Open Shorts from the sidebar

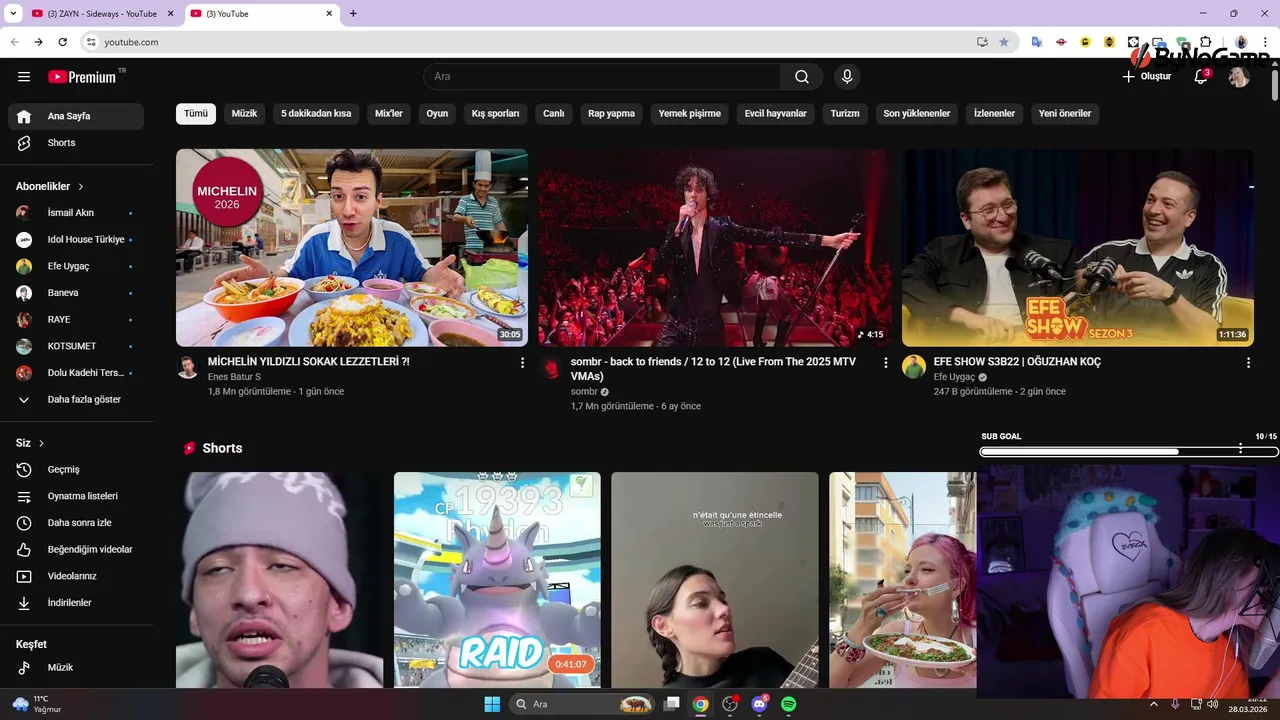pos(76,143)
